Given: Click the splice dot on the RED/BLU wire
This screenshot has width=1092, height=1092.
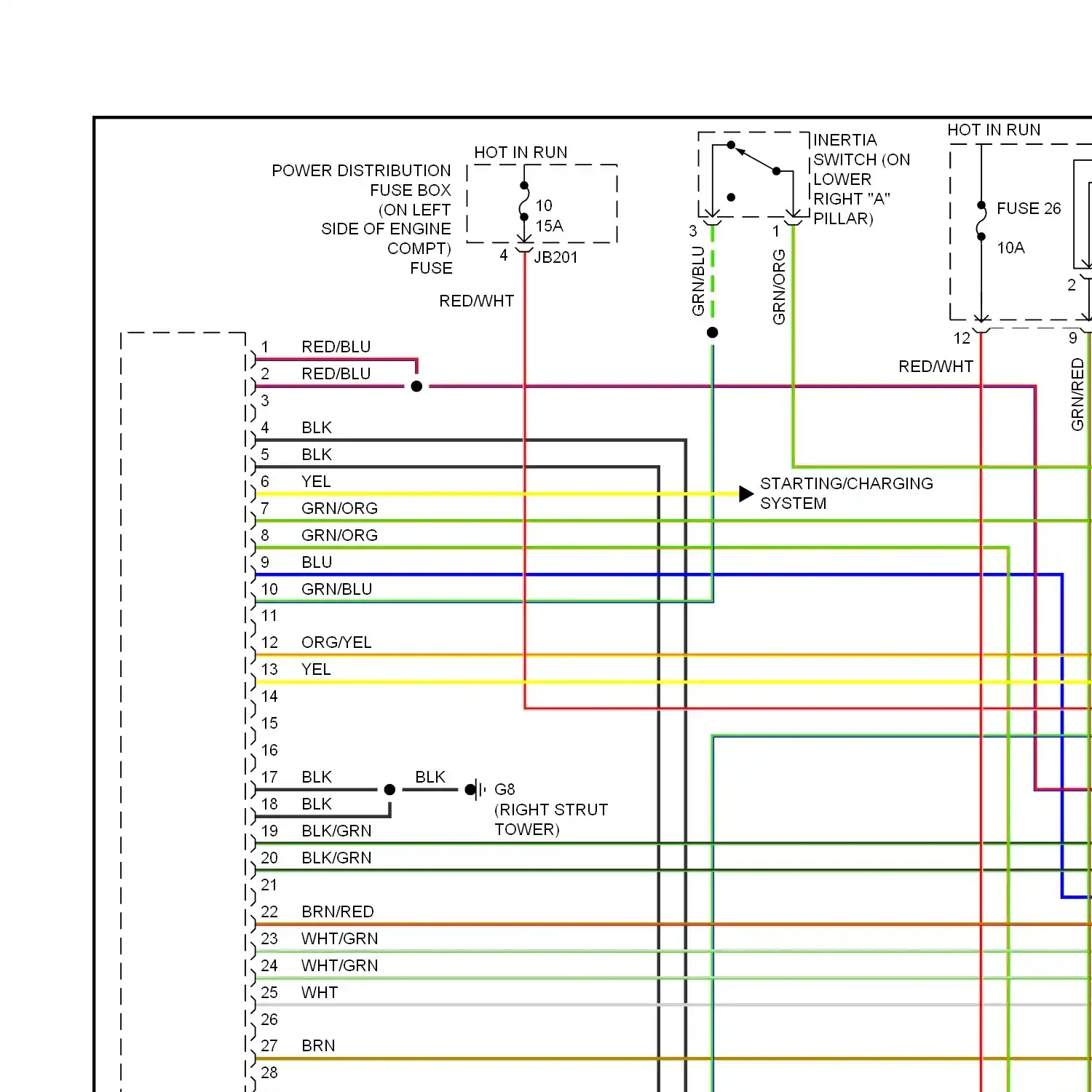Looking at the screenshot, I should coord(416,387).
